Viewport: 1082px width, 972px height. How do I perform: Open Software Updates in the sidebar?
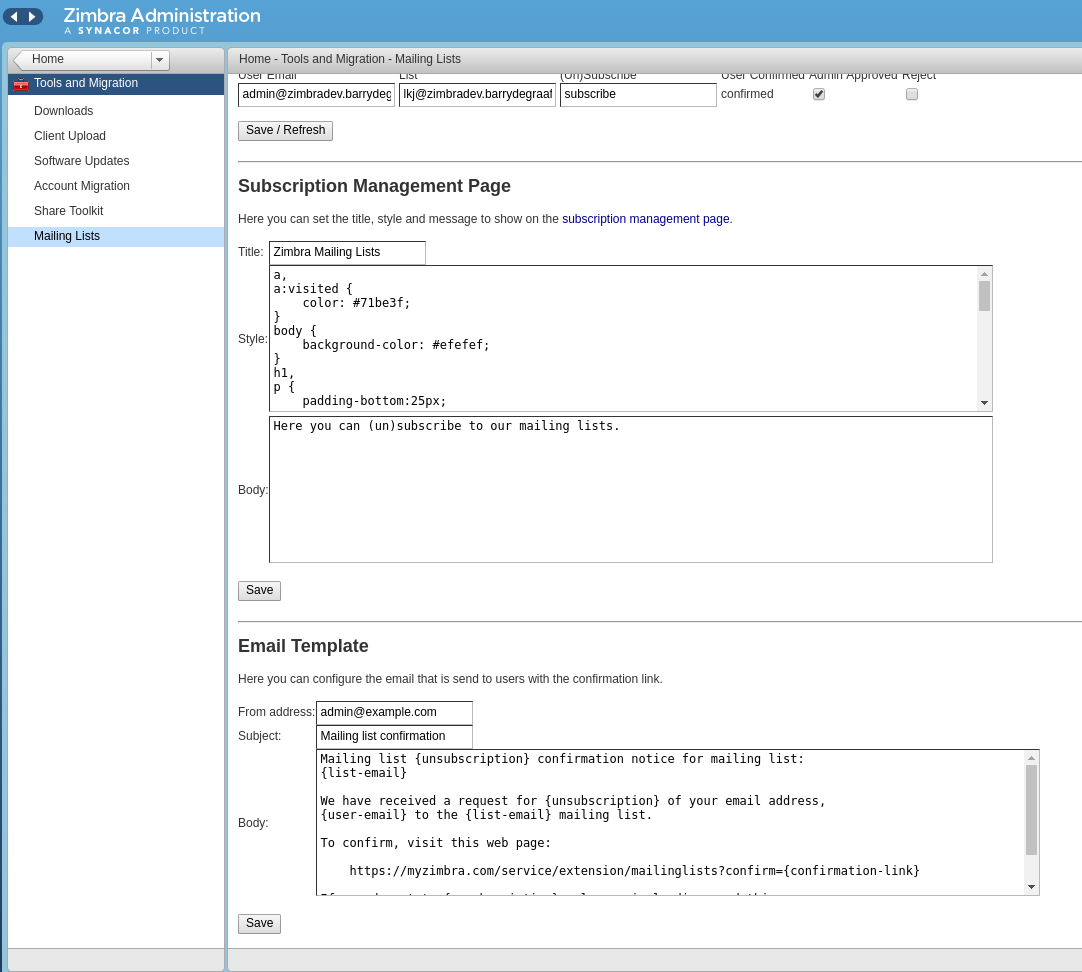(x=81, y=161)
